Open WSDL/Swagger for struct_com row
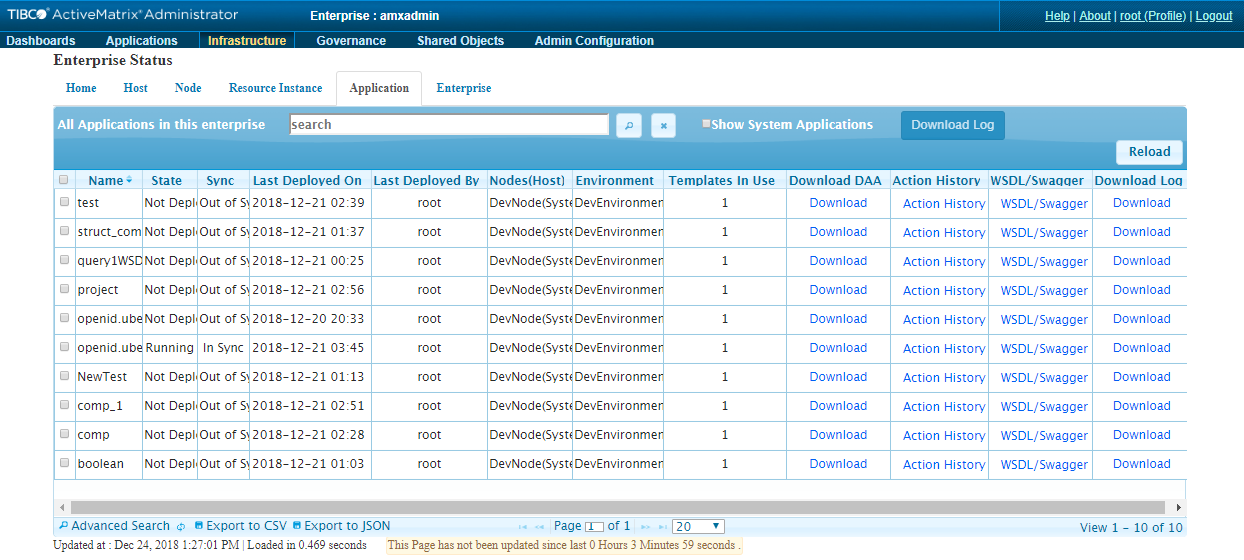 point(1044,233)
